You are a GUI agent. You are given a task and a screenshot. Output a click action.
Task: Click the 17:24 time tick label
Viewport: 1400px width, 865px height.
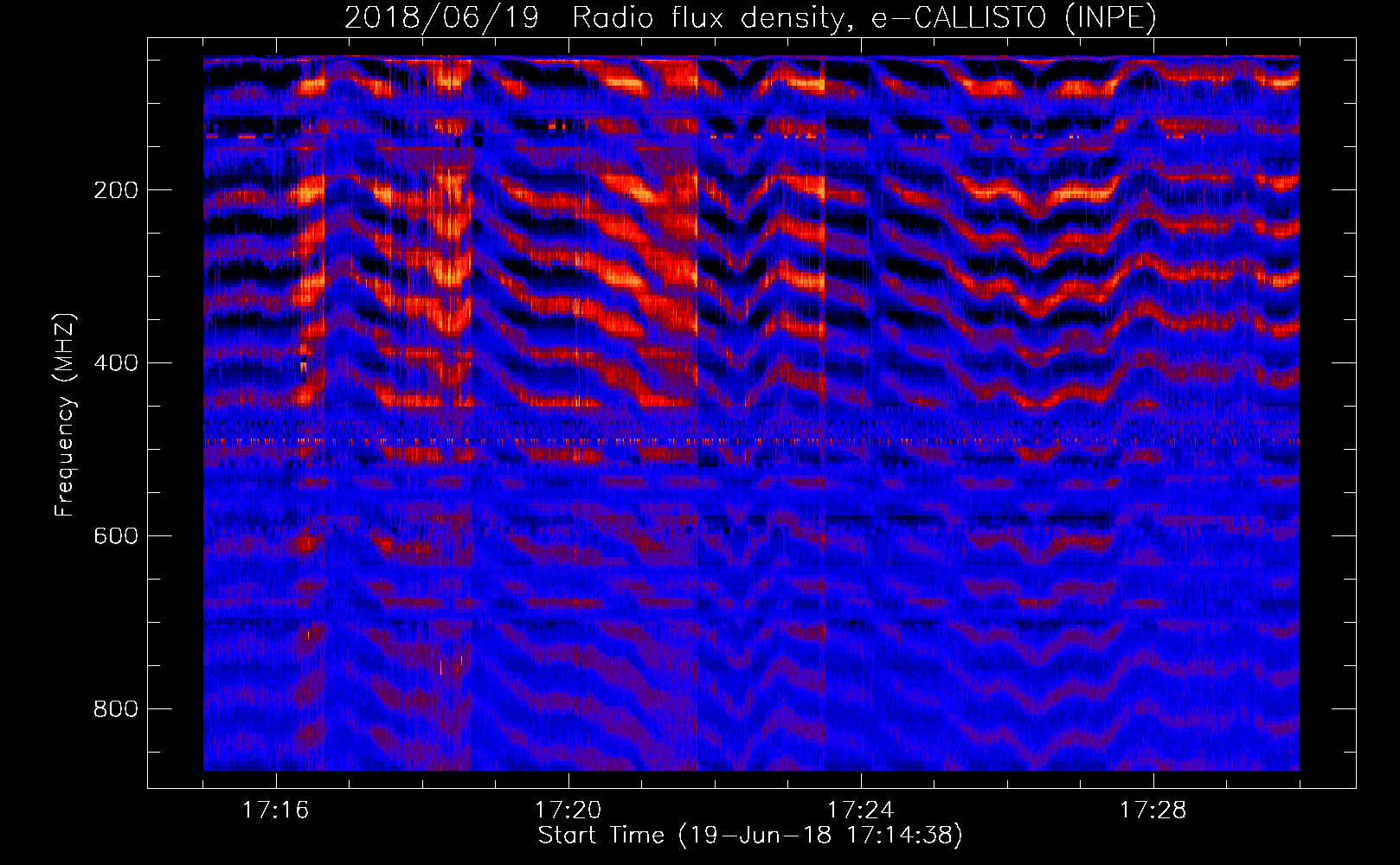861,811
